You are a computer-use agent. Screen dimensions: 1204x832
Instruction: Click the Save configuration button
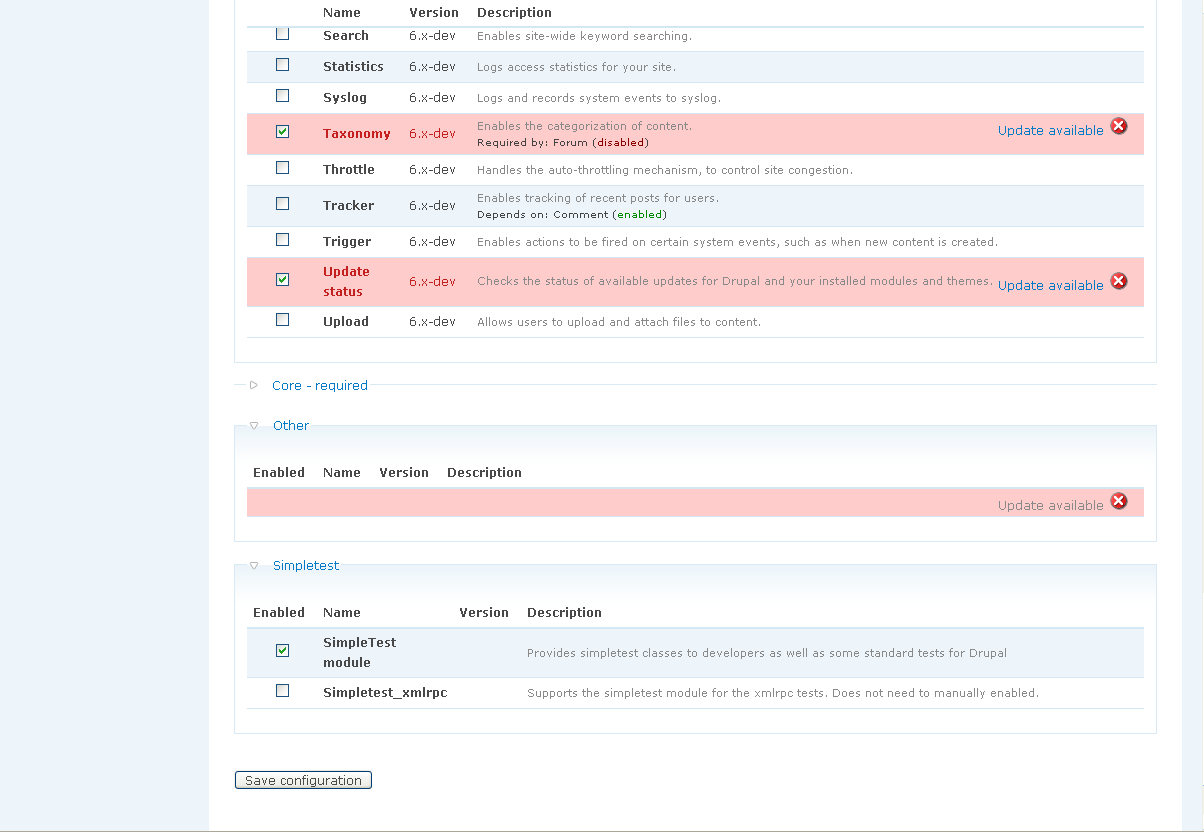pyautogui.click(x=303, y=780)
